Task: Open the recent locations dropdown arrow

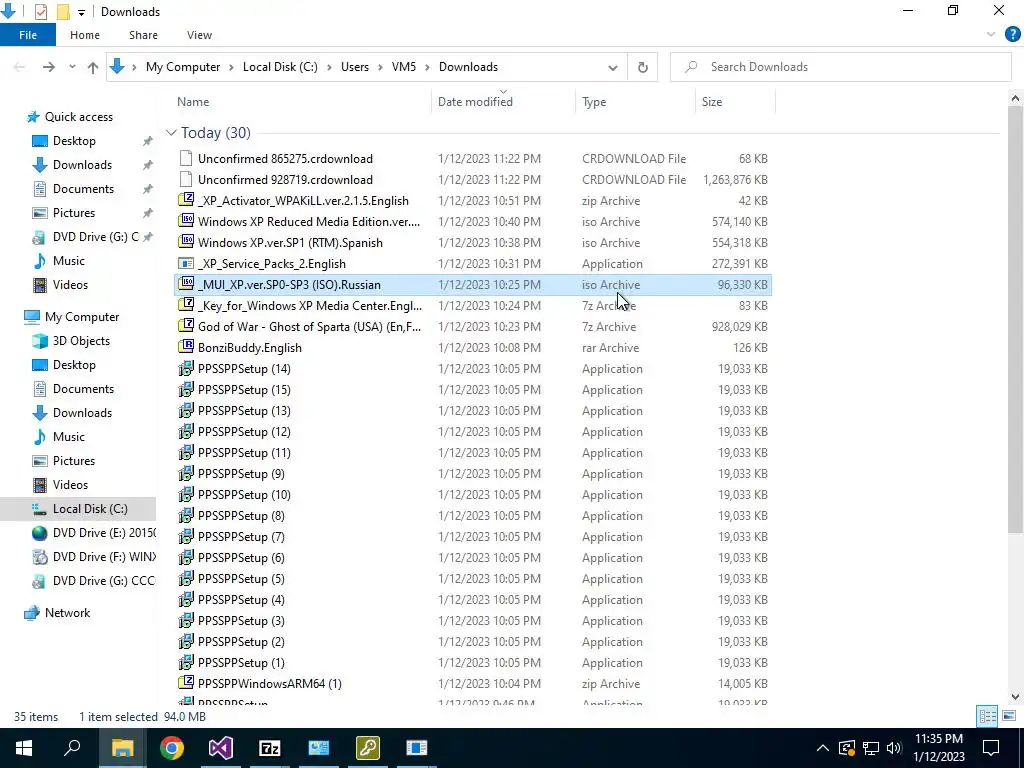Action: [72, 67]
